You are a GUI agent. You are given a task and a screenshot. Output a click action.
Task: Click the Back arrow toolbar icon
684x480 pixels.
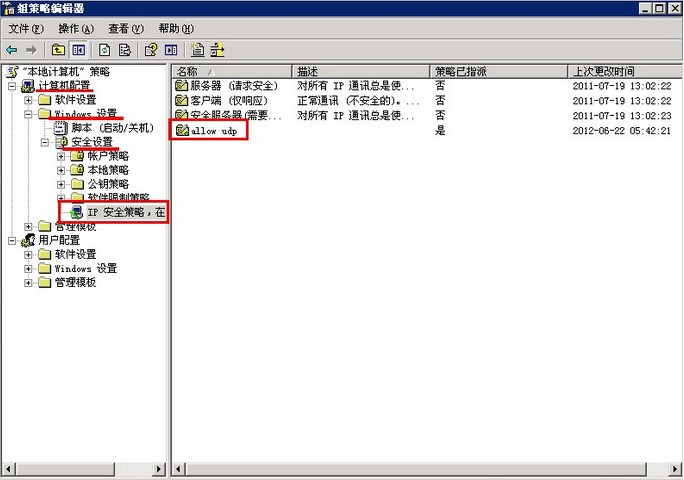coord(11,49)
